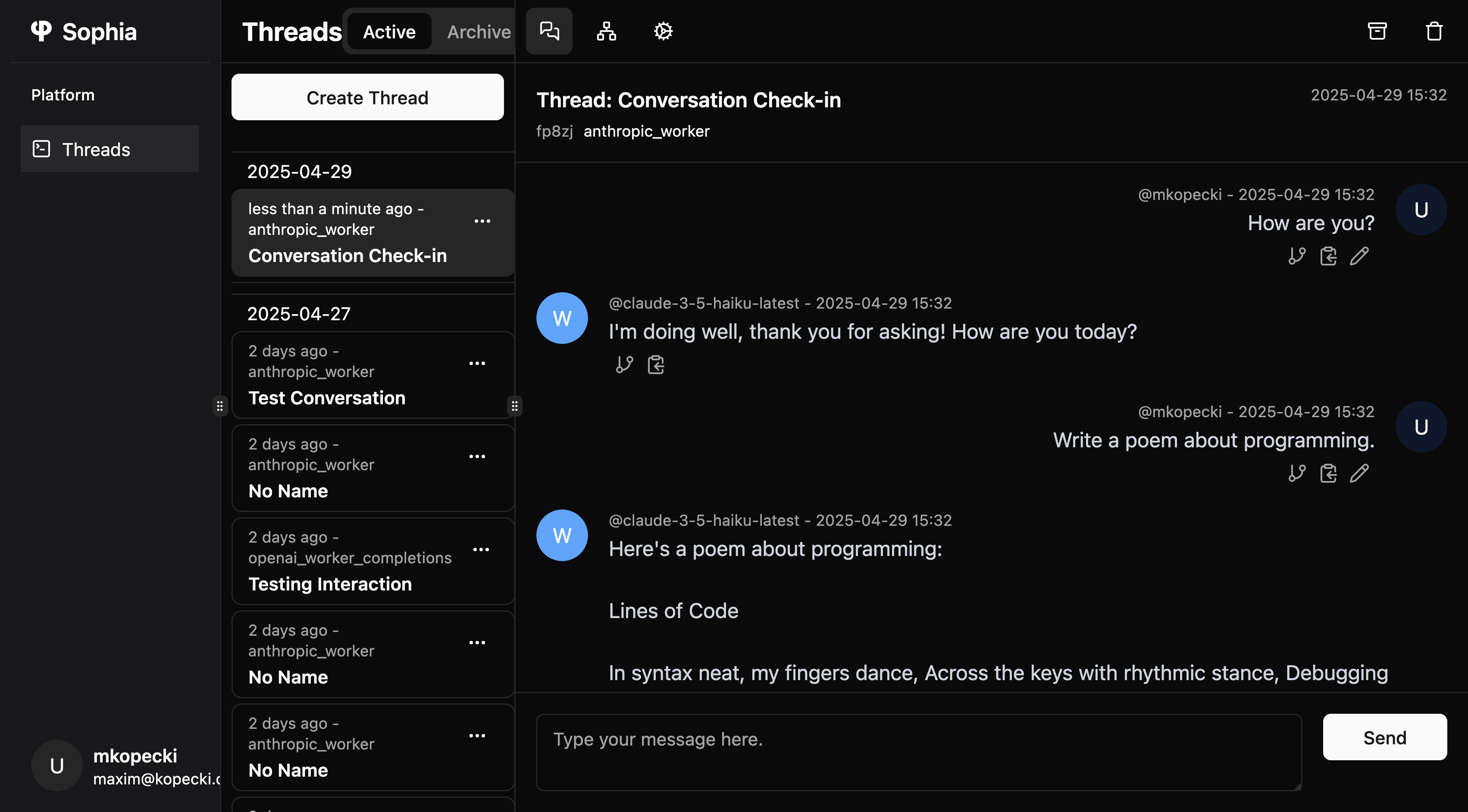
Task: Open options for second No Name thread
Action: point(477,643)
